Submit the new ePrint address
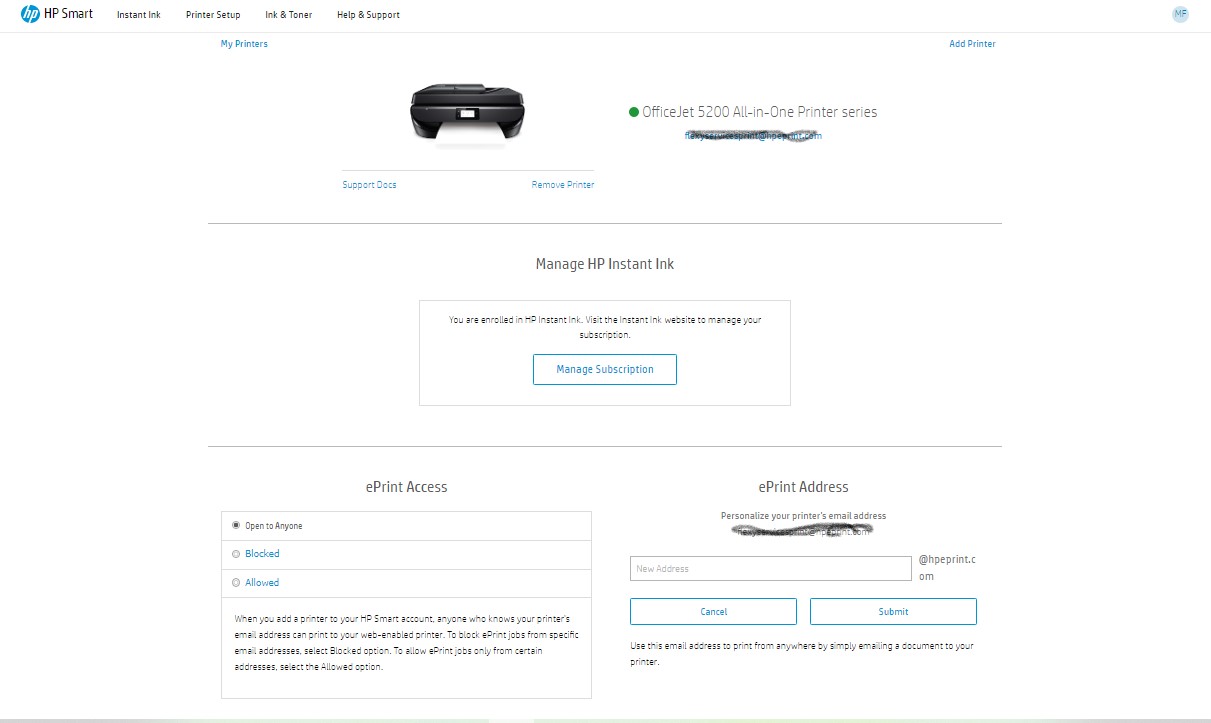The height and width of the screenshot is (723, 1211). click(893, 611)
